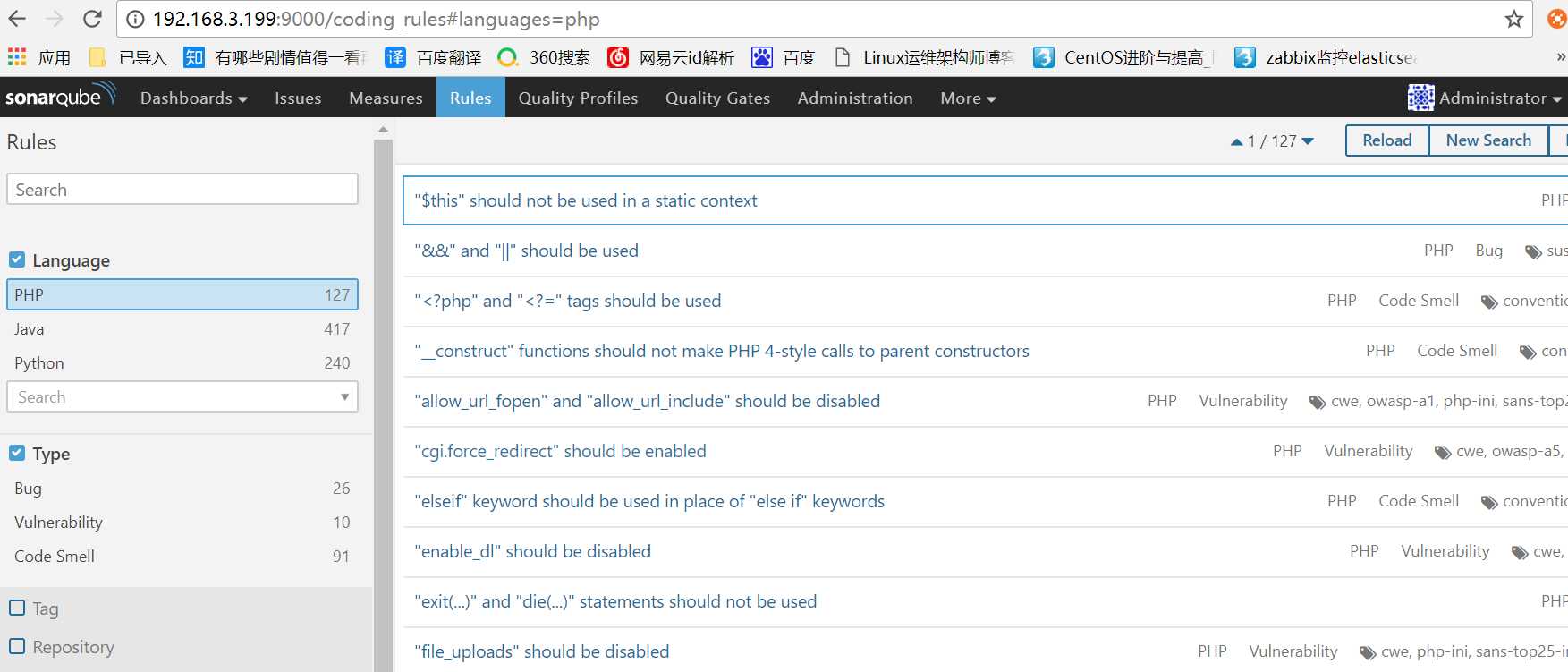Click the Administrator avatar icon

1420,98
